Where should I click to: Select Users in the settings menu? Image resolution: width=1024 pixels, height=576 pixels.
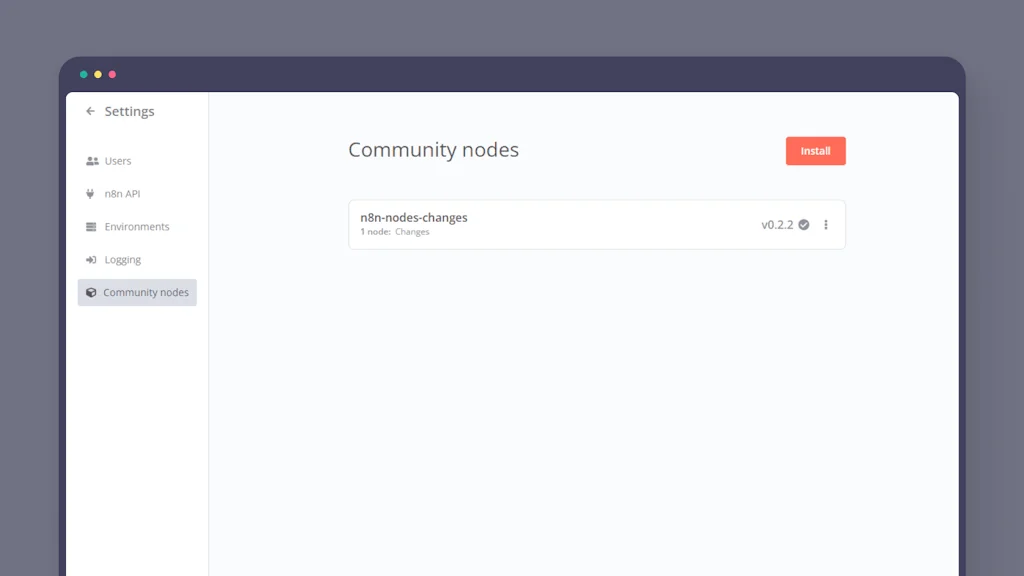[x=118, y=160]
